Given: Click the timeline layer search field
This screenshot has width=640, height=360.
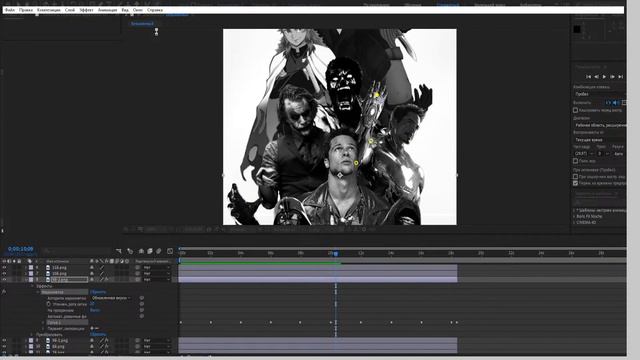Looking at the screenshot, I should tap(78, 251).
